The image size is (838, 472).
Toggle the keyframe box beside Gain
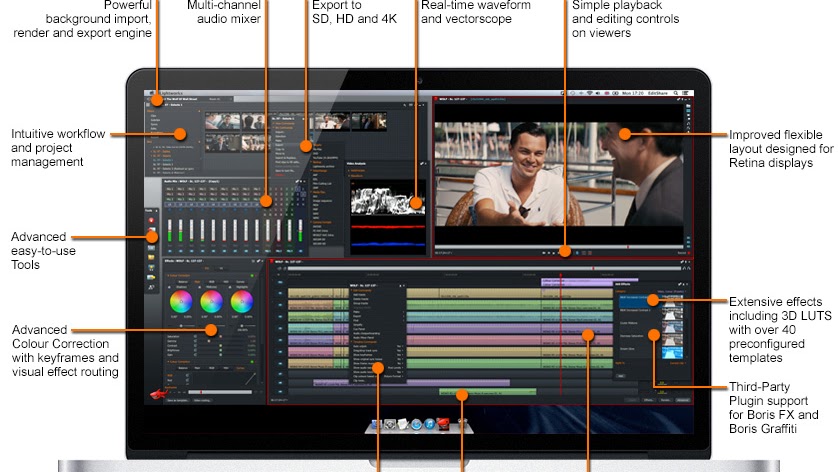195,354
